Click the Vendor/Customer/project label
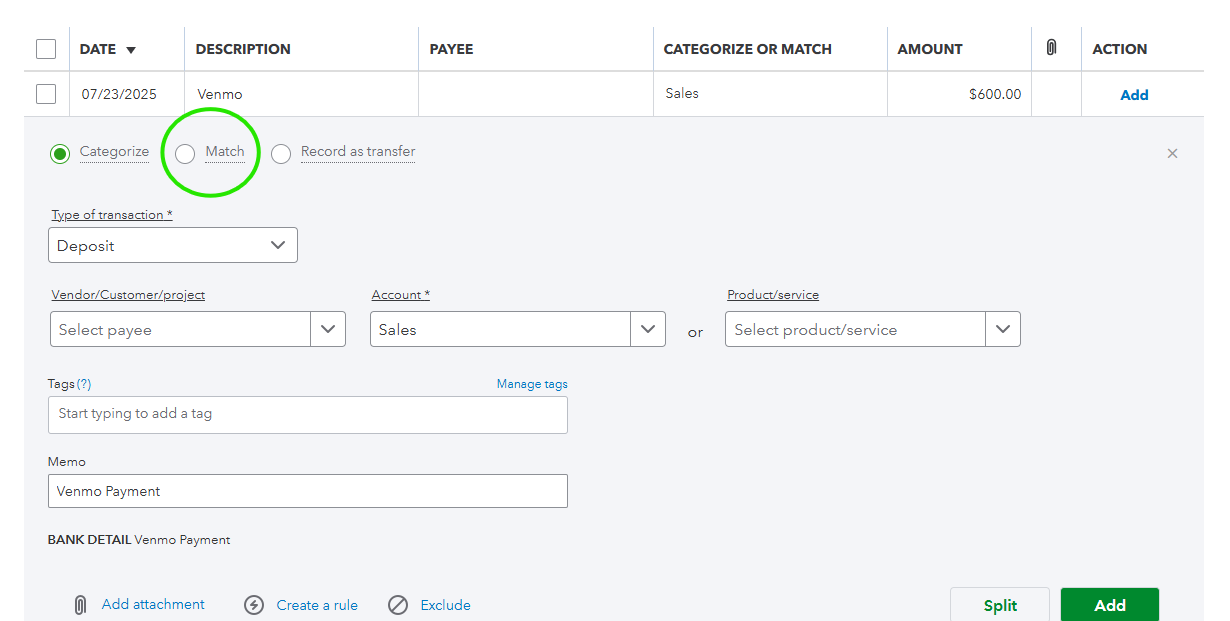This screenshot has width=1230, height=621. [128, 295]
